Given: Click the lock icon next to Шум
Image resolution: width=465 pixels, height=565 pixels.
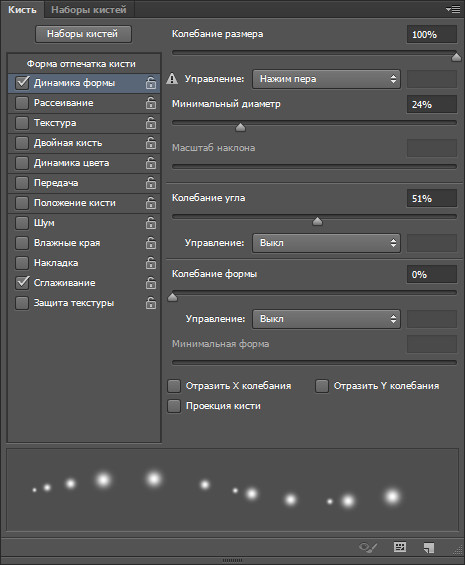Looking at the screenshot, I should coord(151,223).
